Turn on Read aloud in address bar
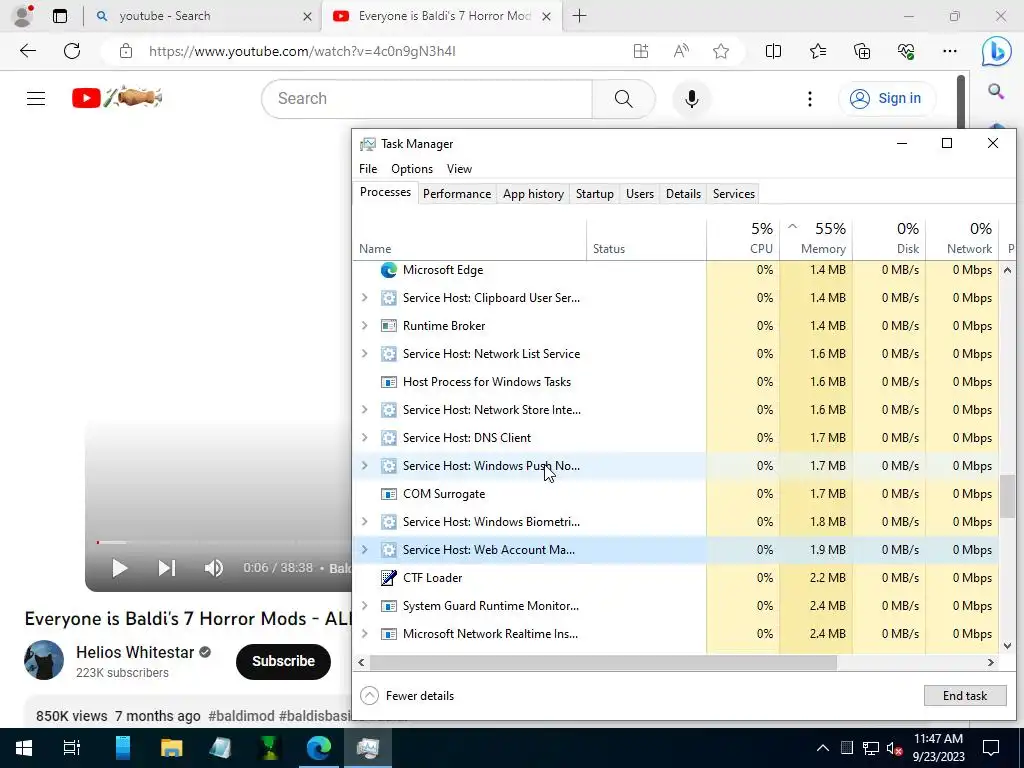 (x=681, y=51)
